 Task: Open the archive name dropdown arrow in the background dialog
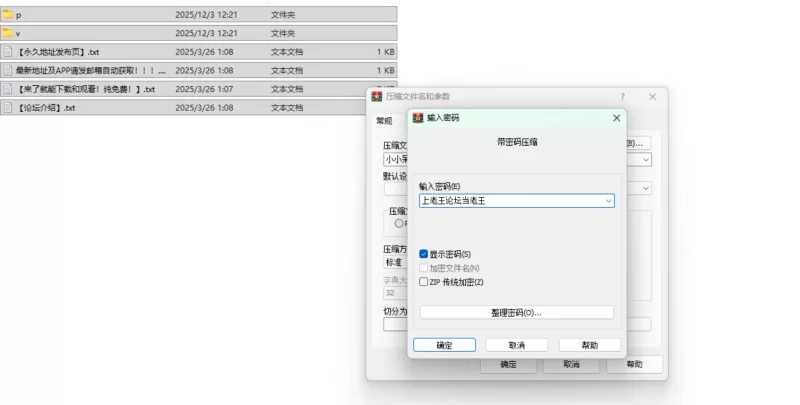pyautogui.click(x=645, y=159)
